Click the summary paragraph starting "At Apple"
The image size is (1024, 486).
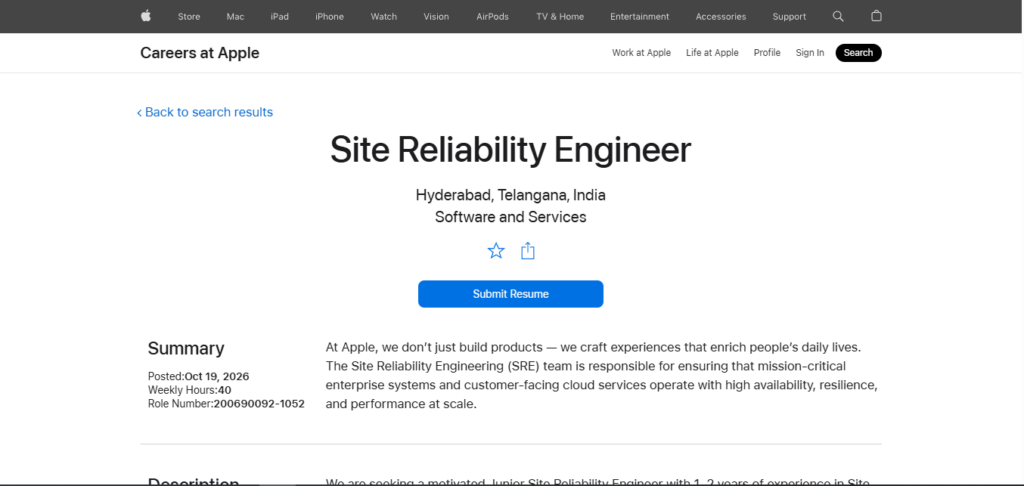[x=601, y=376]
